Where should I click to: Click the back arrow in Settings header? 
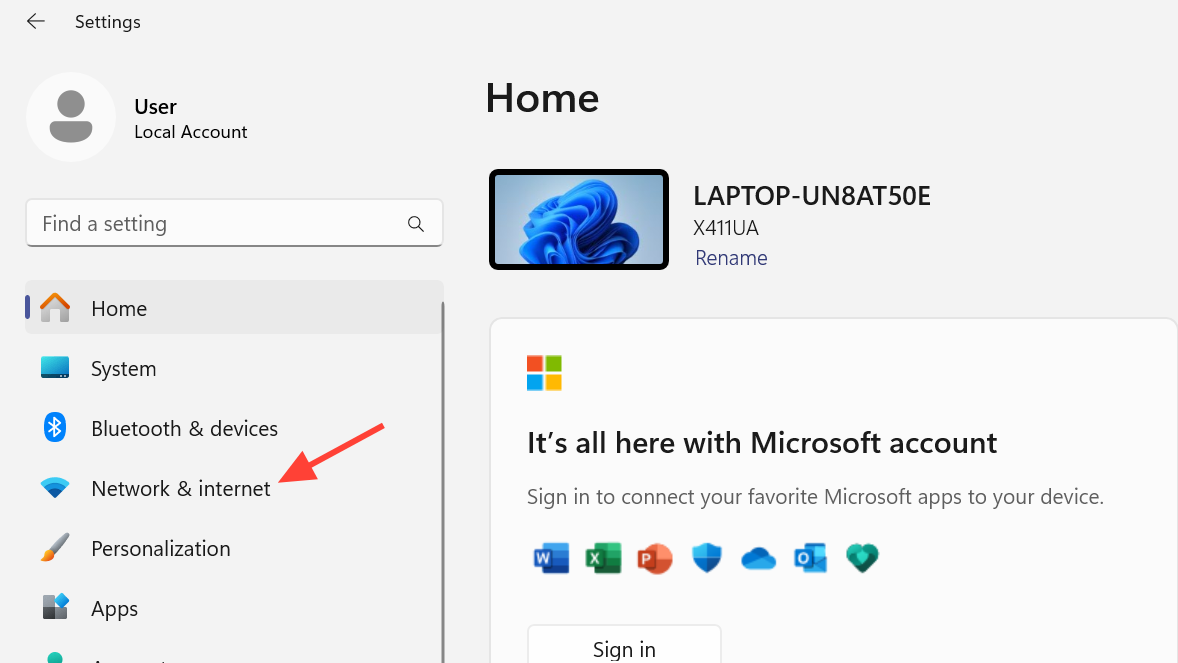(36, 21)
